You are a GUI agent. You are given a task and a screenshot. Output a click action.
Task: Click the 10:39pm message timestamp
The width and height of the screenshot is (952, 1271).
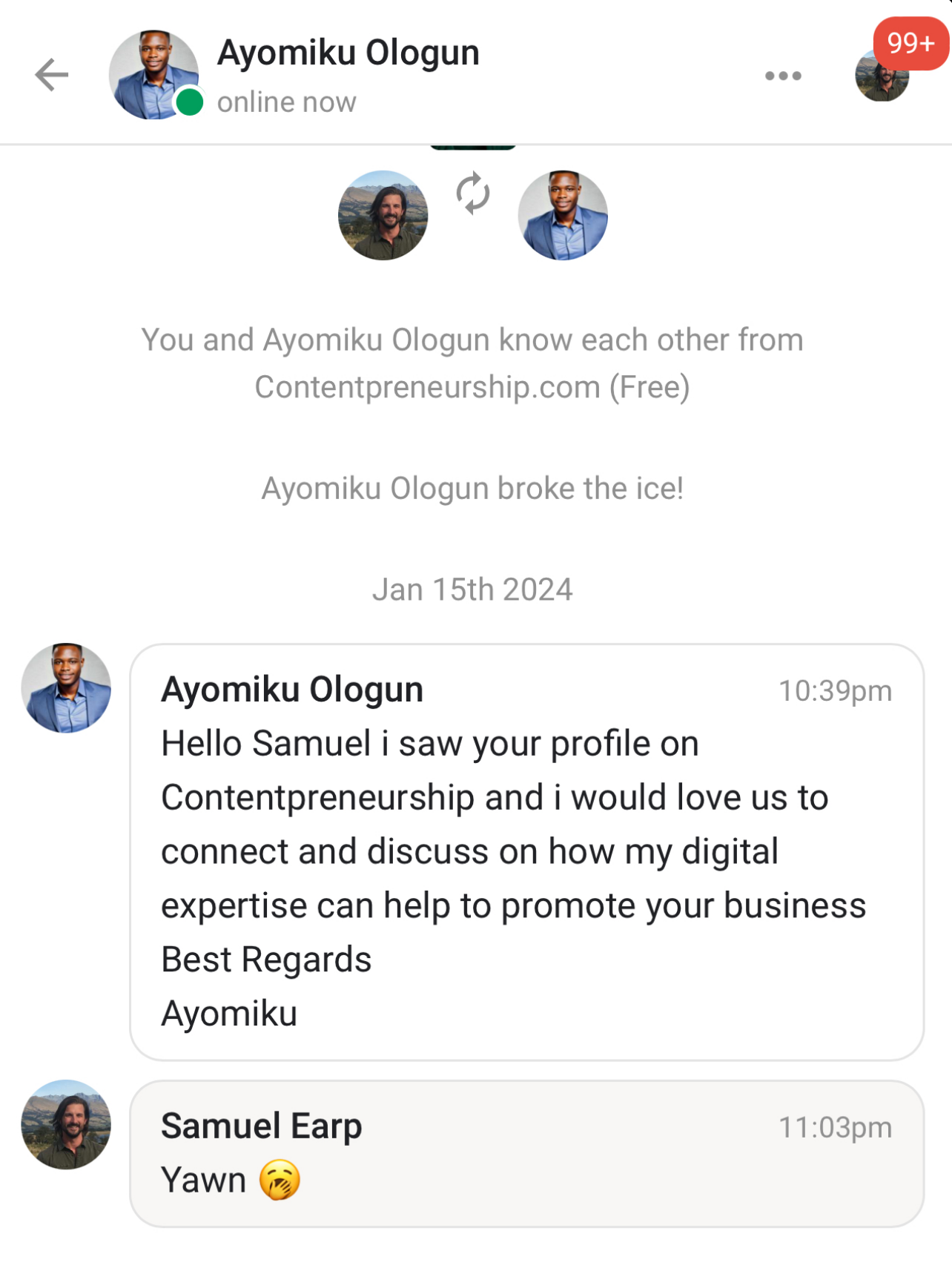pos(835,691)
